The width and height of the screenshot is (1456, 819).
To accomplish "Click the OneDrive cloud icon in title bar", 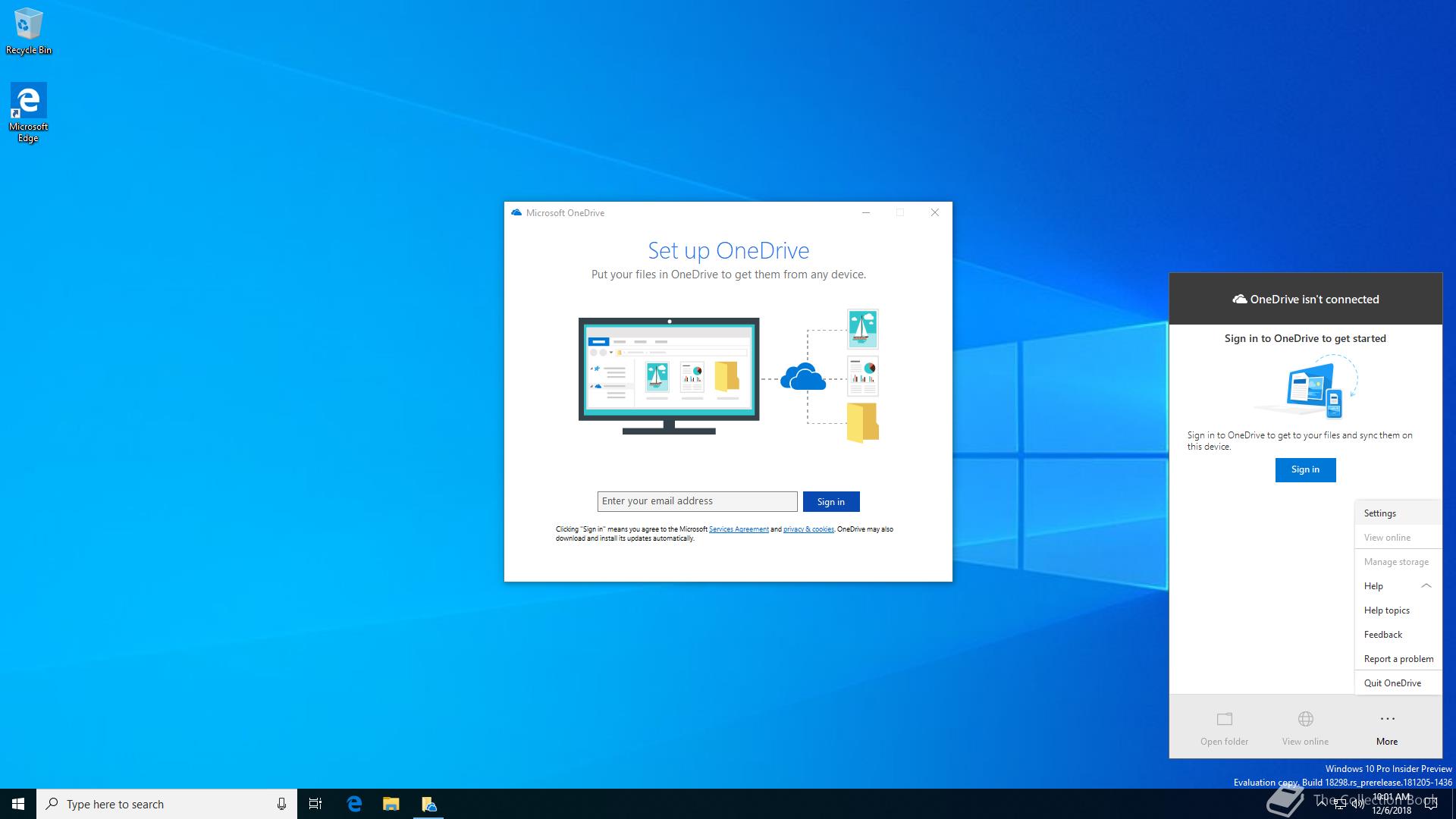I will (x=516, y=213).
